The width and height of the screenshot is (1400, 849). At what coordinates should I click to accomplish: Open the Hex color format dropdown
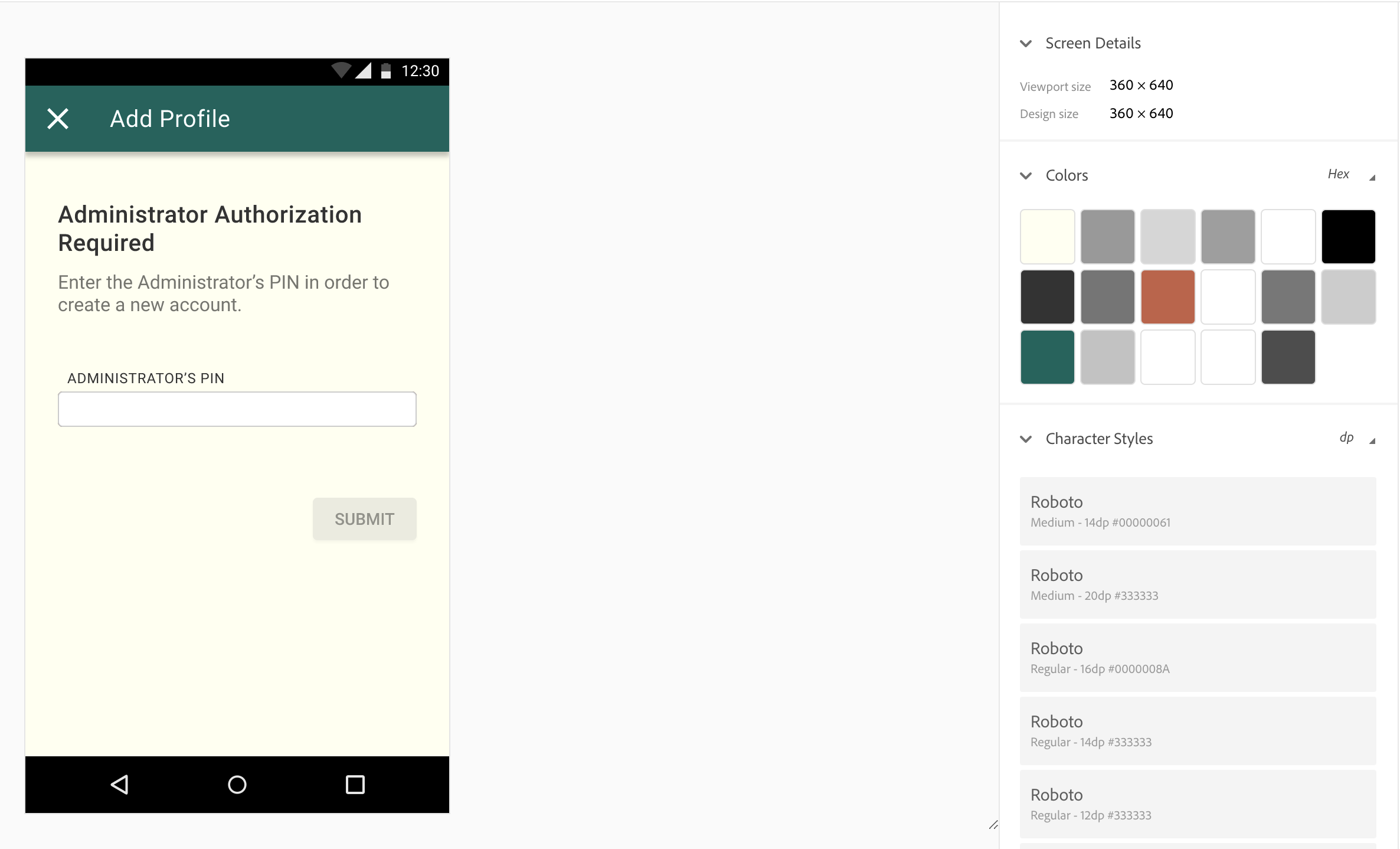pyautogui.click(x=1352, y=175)
